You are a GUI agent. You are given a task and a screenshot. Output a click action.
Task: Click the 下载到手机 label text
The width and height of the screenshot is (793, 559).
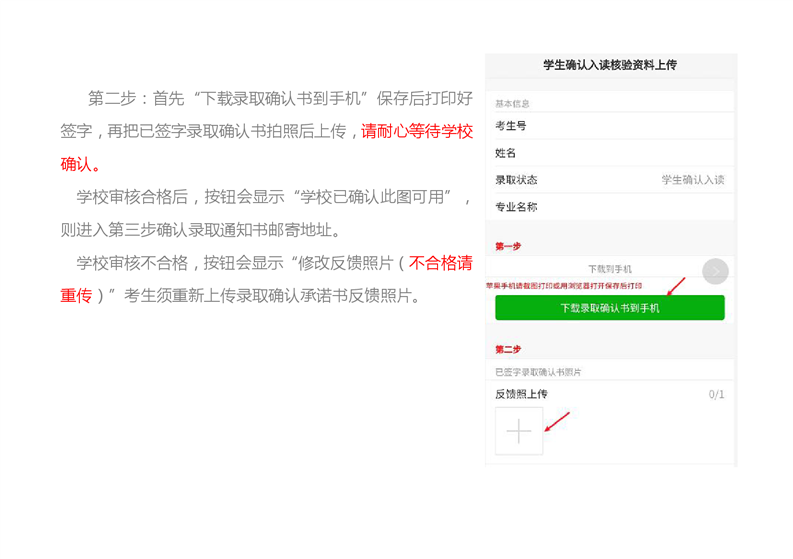coord(609,269)
